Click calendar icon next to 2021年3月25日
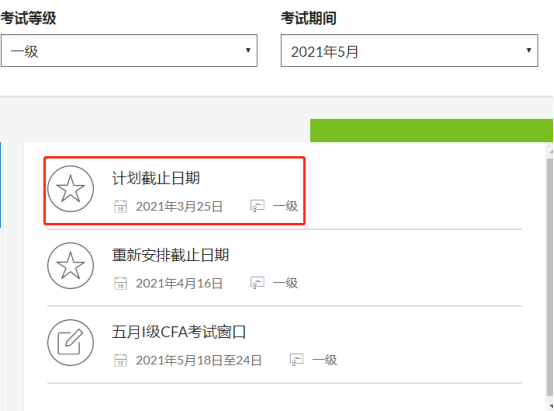 pyautogui.click(x=120, y=206)
